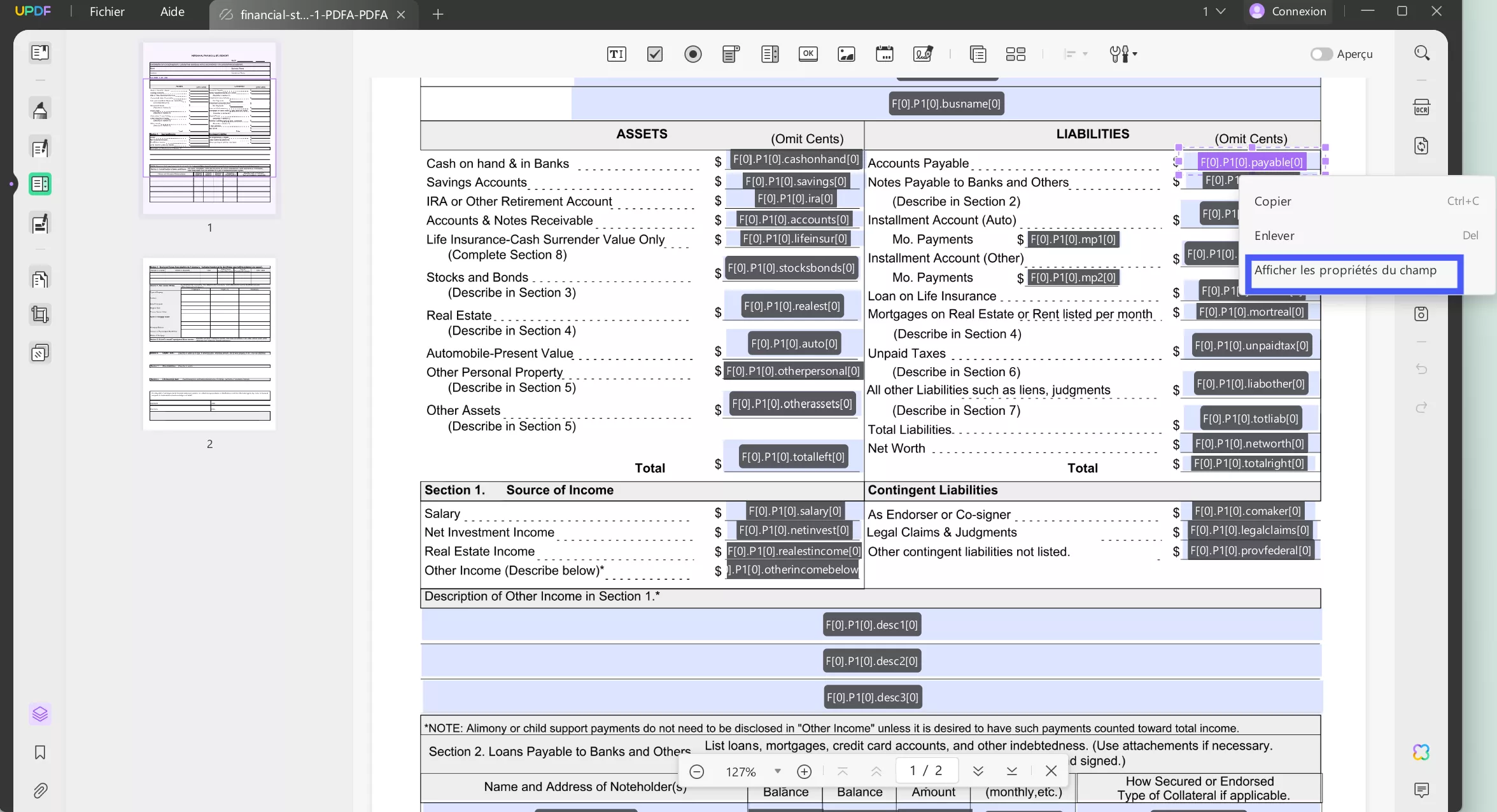Enable the Aperçu preview toggle
This screenshot has width=1497, height=812.
(1321, 54)
